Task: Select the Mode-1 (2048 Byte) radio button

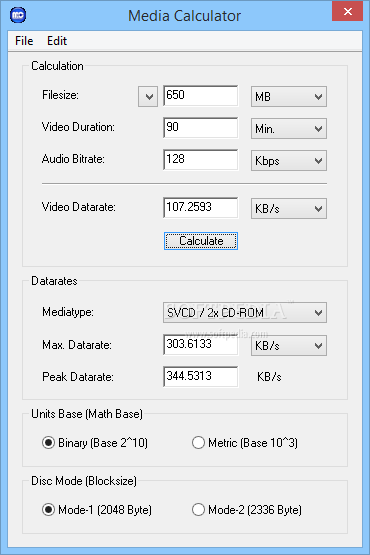Action: click(x=97, y=510)
